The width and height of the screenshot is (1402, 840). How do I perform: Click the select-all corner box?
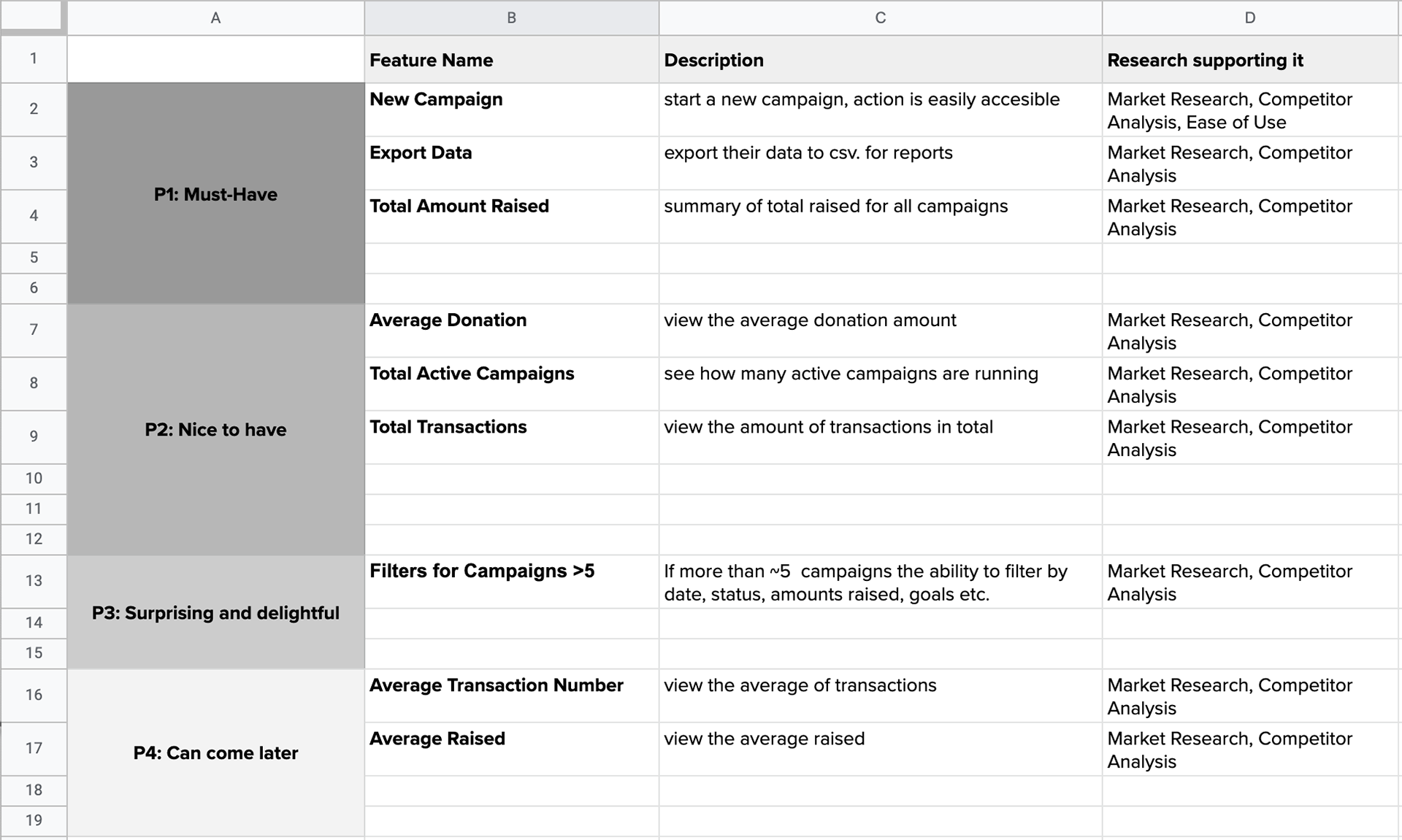tap(33, 17)
